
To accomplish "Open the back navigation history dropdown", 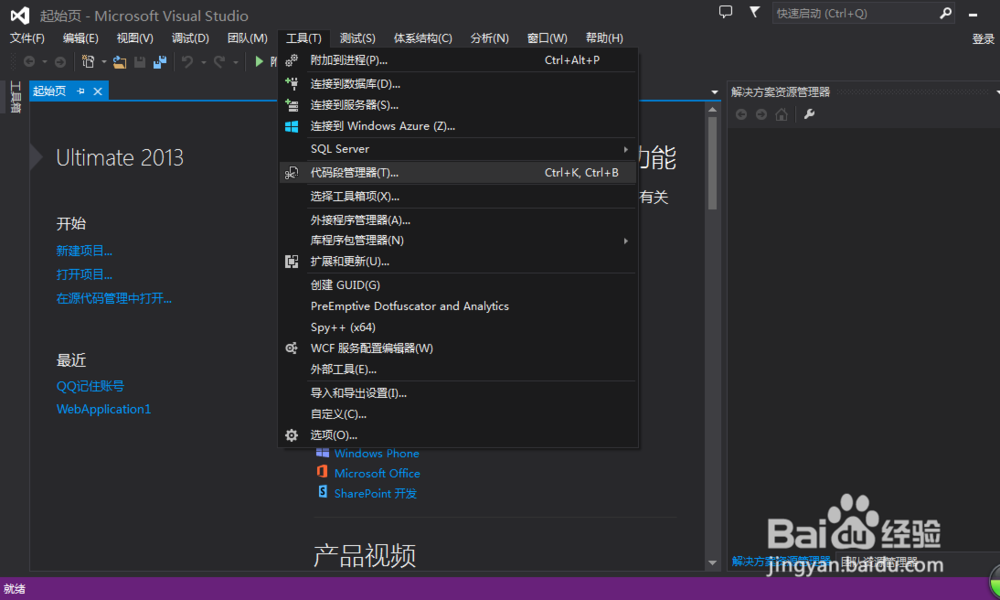I will coord(45,62).
